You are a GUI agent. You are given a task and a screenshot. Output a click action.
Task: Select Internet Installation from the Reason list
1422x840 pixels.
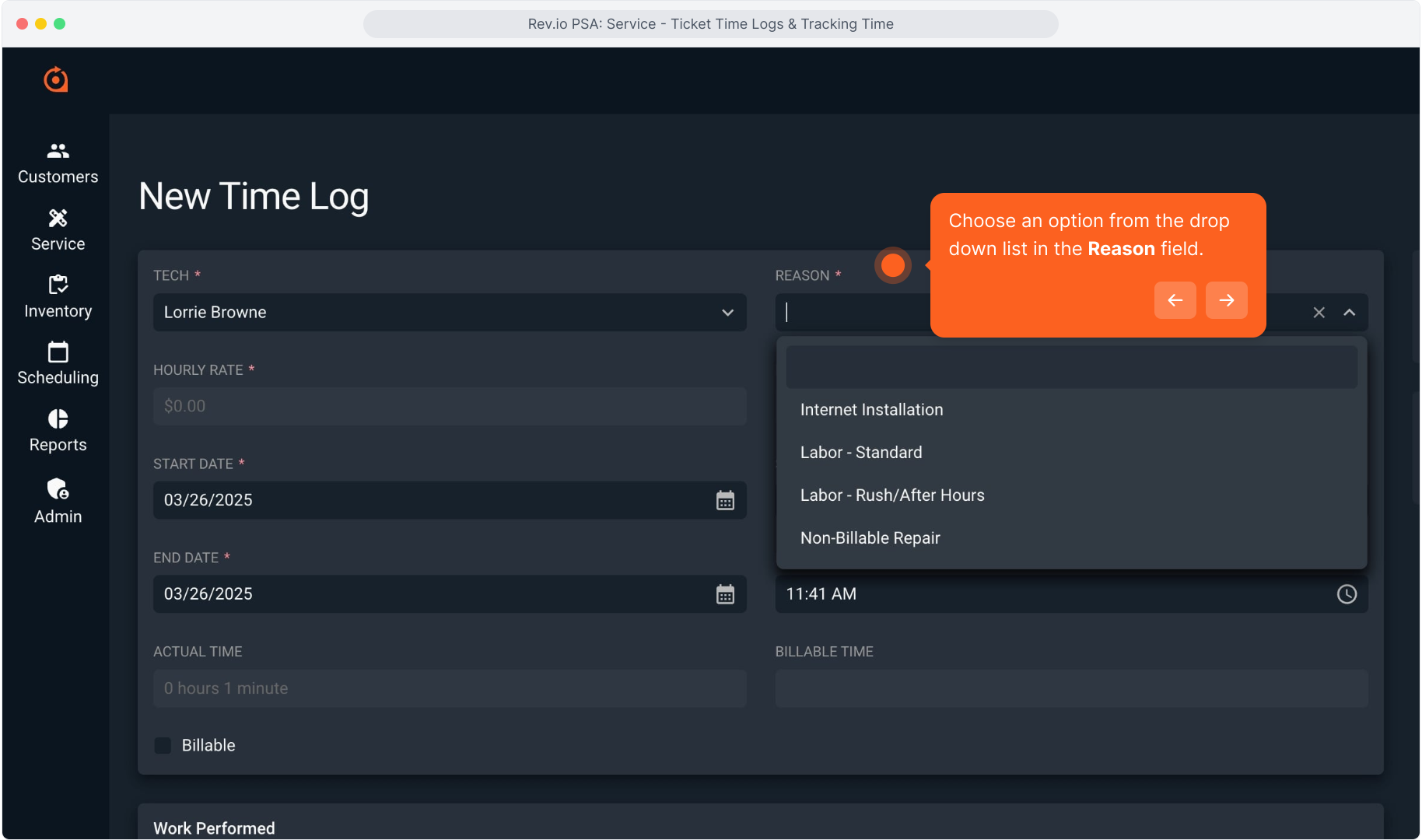pos(871,410)
